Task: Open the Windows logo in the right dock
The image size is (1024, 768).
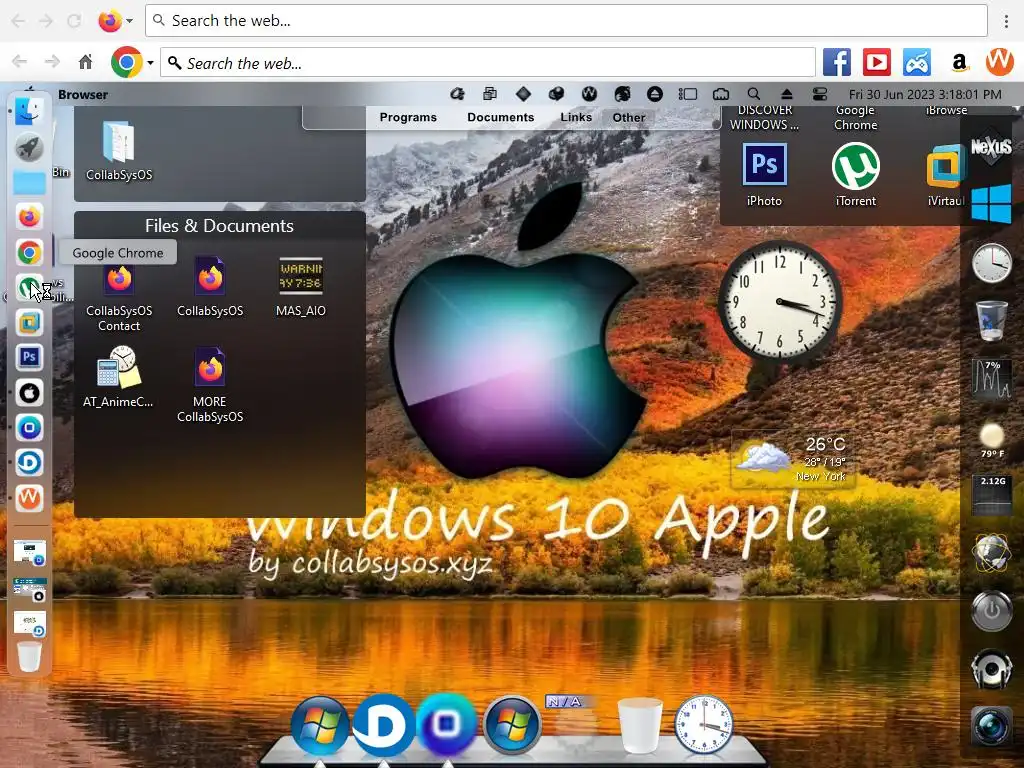Action: click(991, 204)
